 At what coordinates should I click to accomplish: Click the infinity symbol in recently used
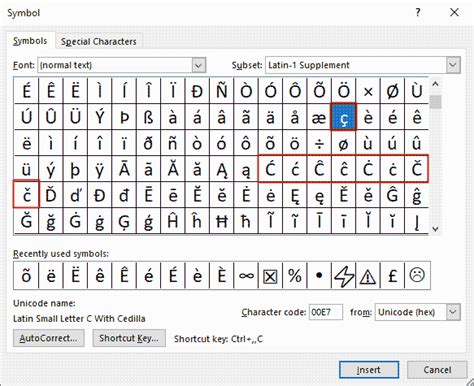[x=246, y=276]
